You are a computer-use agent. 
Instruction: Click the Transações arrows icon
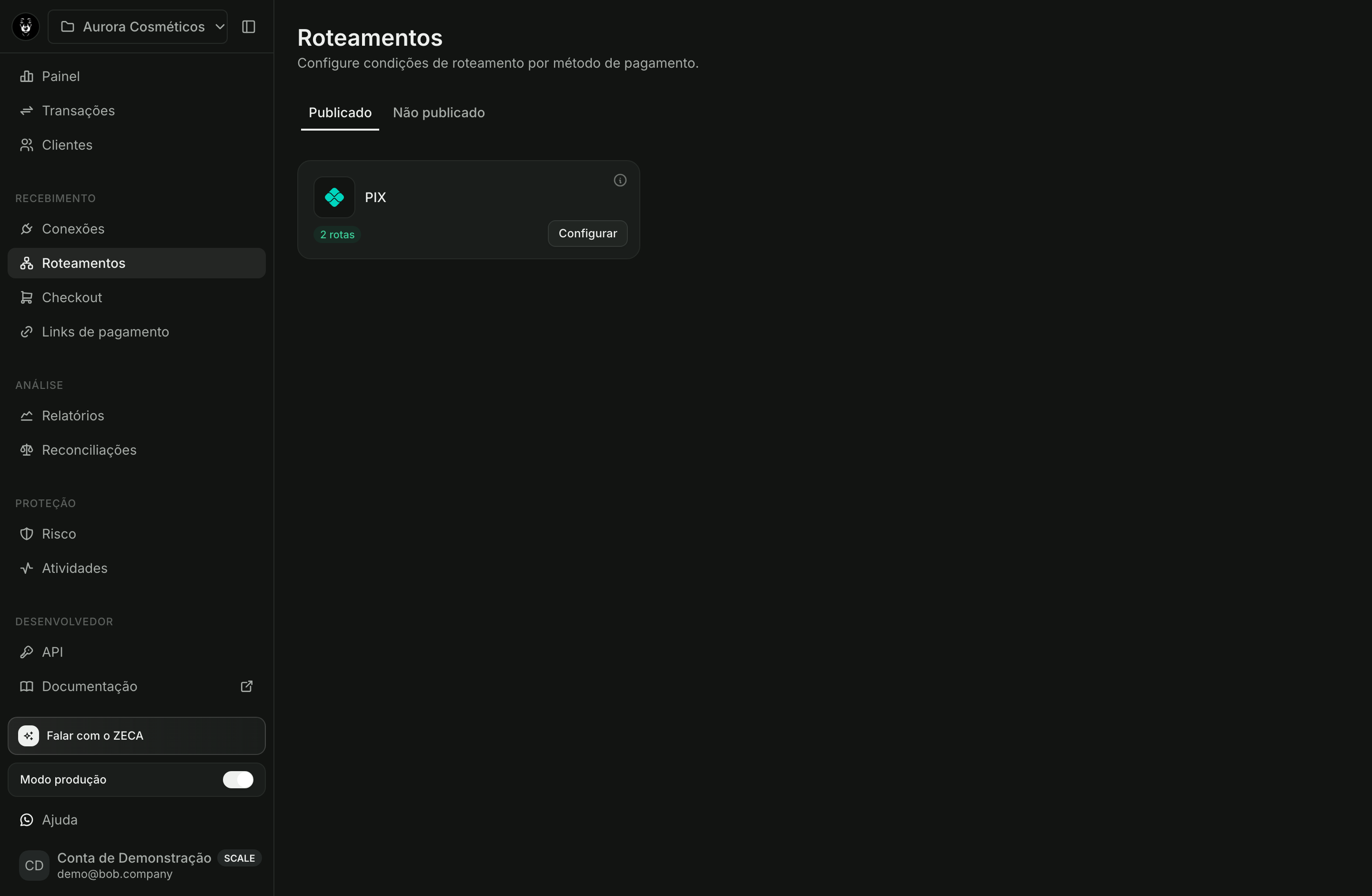click(x=27, y=111)
